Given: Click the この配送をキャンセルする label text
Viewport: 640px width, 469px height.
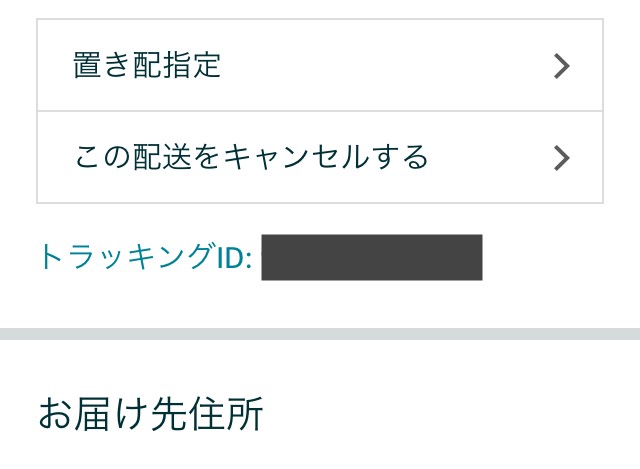Looking at the screenshot, I should (x=251, y=157).
